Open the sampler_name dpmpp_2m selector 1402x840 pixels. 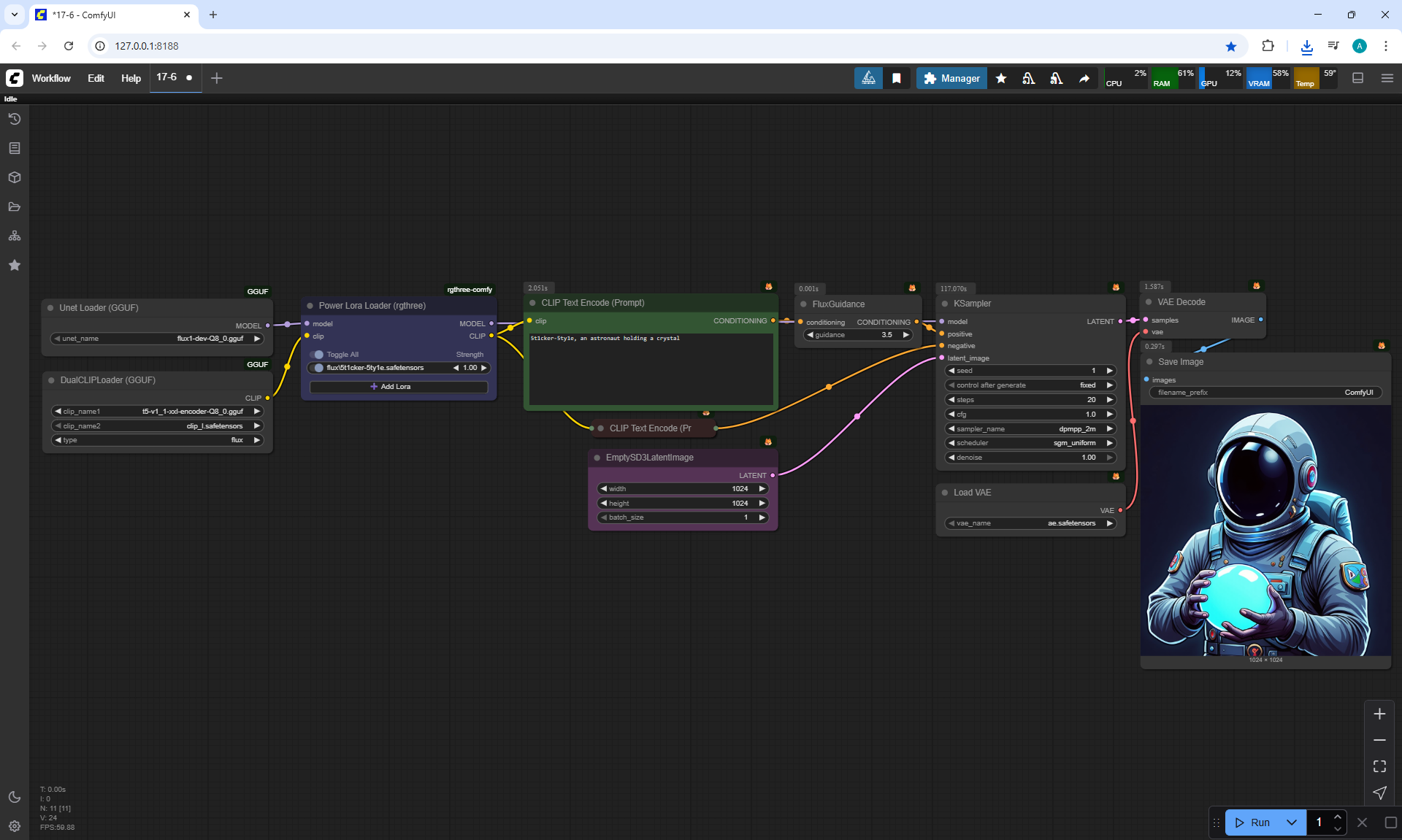1030,429
